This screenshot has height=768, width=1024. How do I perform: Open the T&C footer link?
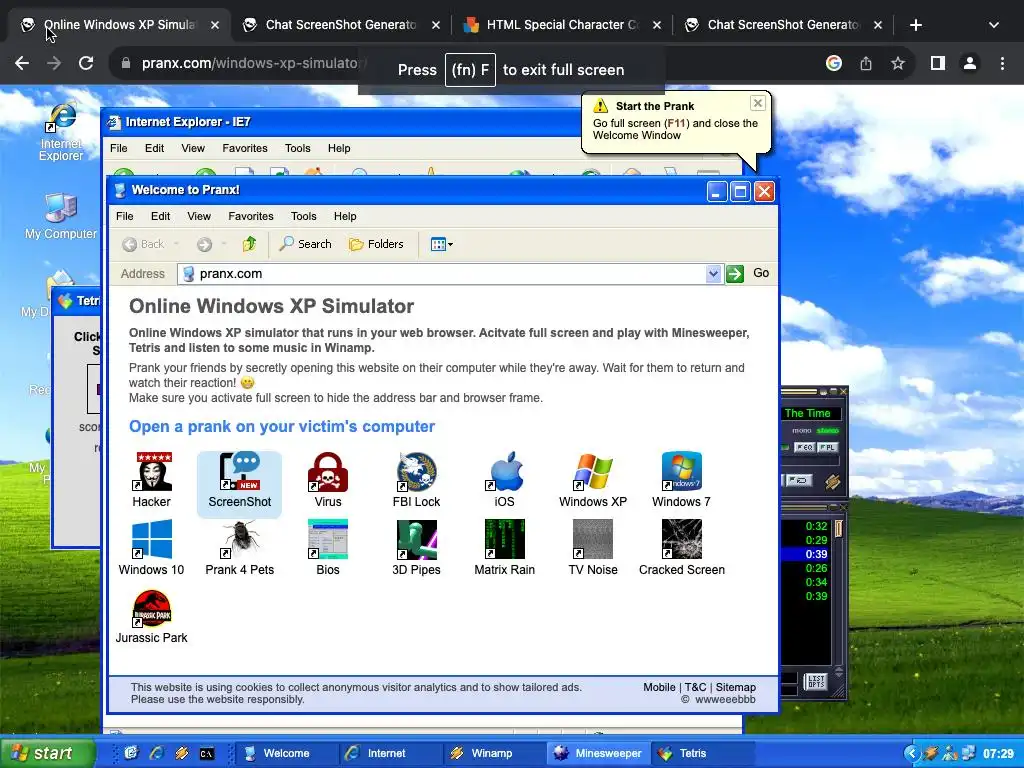click(x=696, y=687)
